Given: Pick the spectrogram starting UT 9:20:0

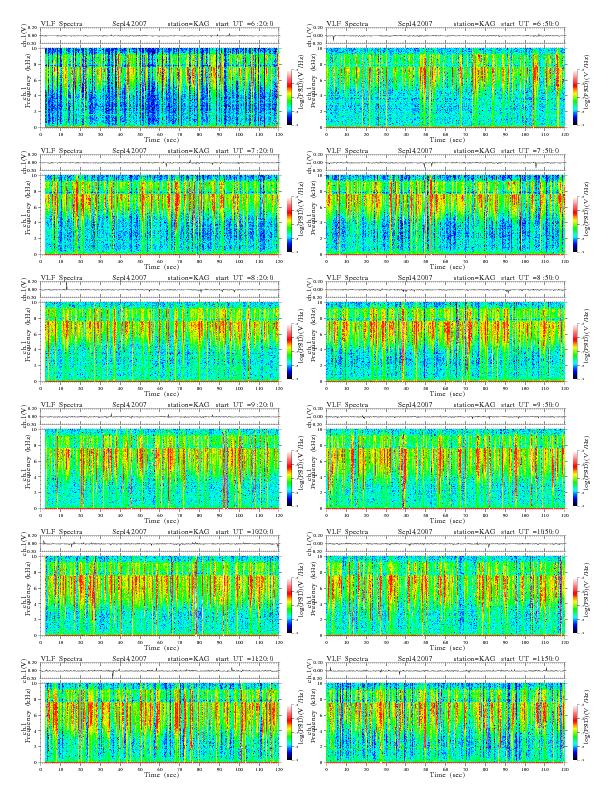Looking at the screenshot, I should coord(160,469).
